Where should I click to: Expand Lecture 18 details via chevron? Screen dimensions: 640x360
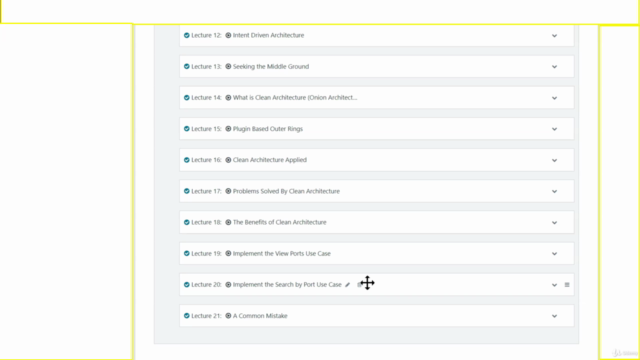[554, 223]
